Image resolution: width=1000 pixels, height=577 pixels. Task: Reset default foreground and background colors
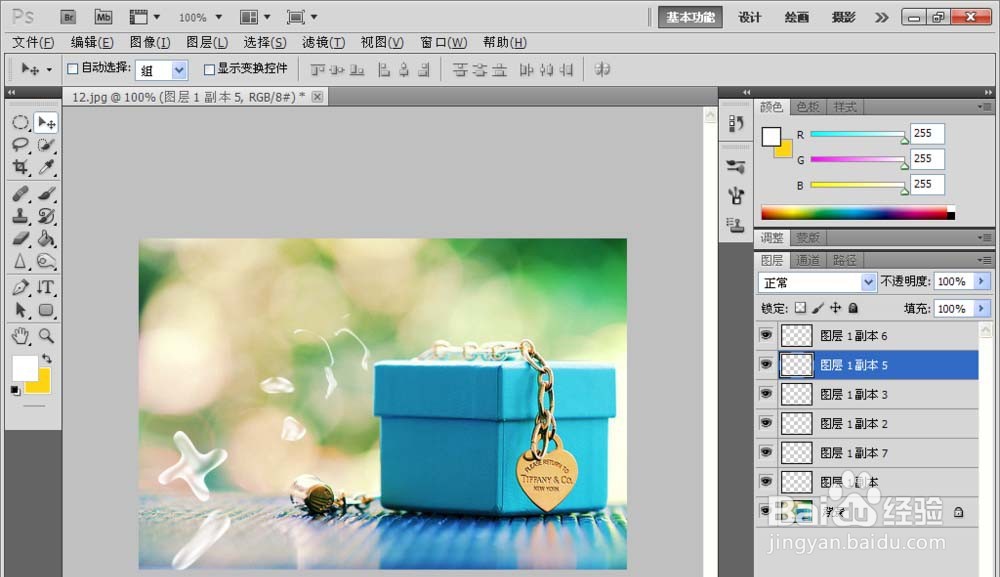tap(15, 390)
